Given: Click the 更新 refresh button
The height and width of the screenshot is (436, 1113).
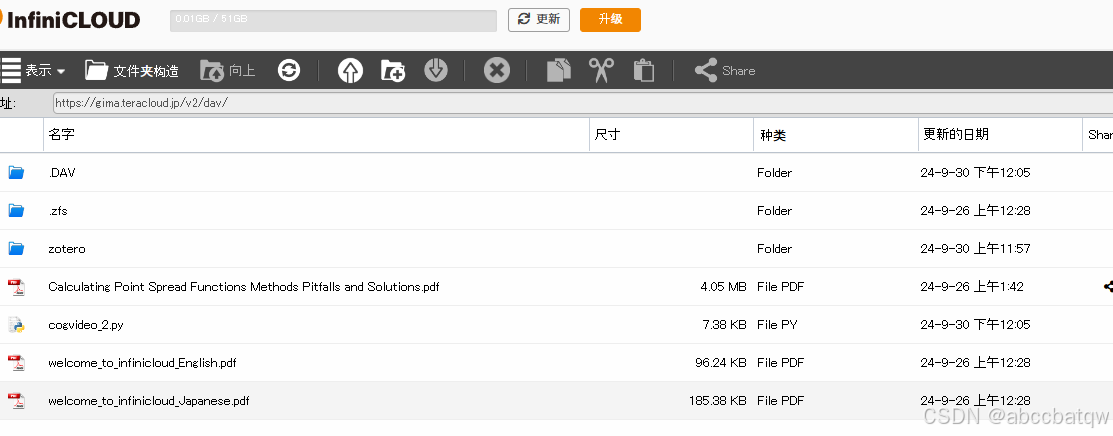Looking at the screenshot, I should [x=539, y=20].
